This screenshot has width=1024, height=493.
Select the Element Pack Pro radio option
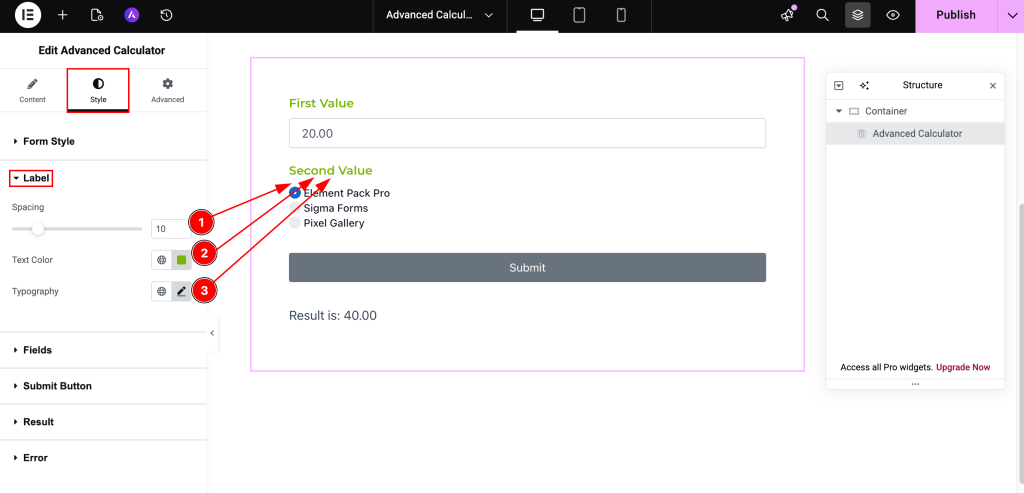click(295, 193)
